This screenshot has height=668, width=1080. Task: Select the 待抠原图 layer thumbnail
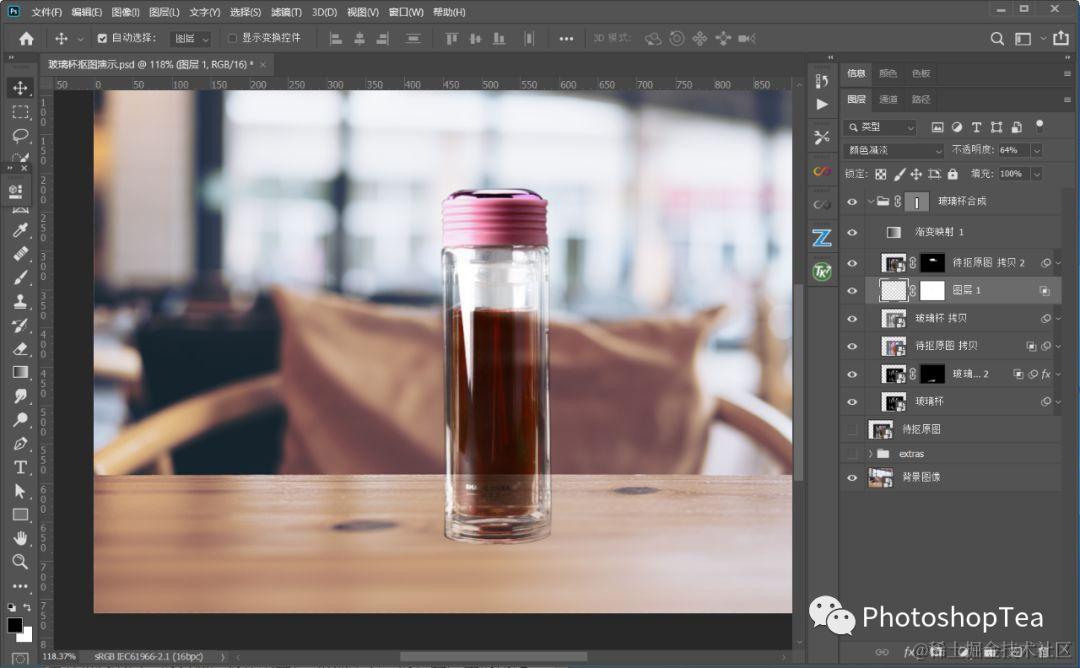pyautogui.click(x=881, y=429)
